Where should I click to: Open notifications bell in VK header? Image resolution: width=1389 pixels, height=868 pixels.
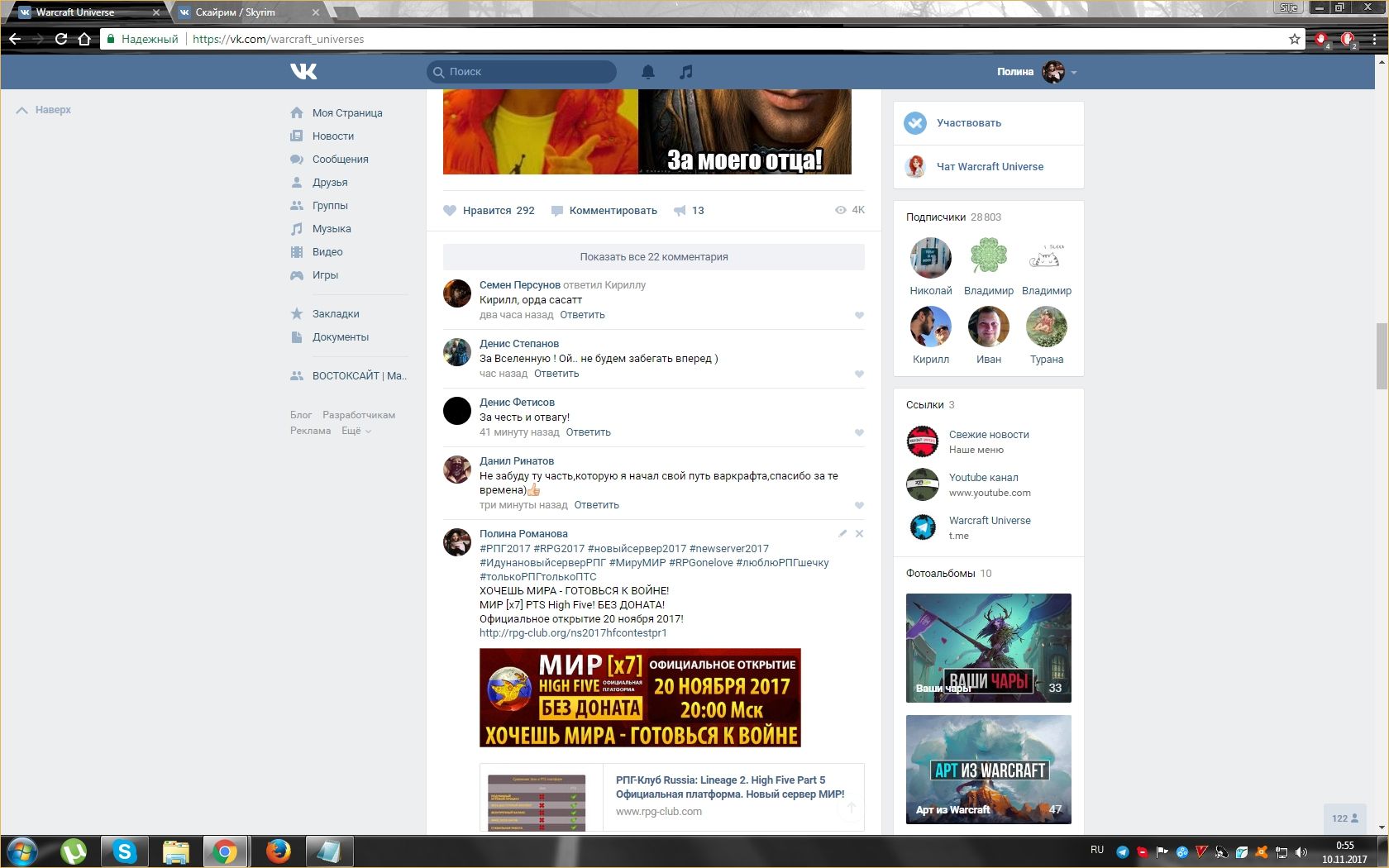tap(648, 72)
